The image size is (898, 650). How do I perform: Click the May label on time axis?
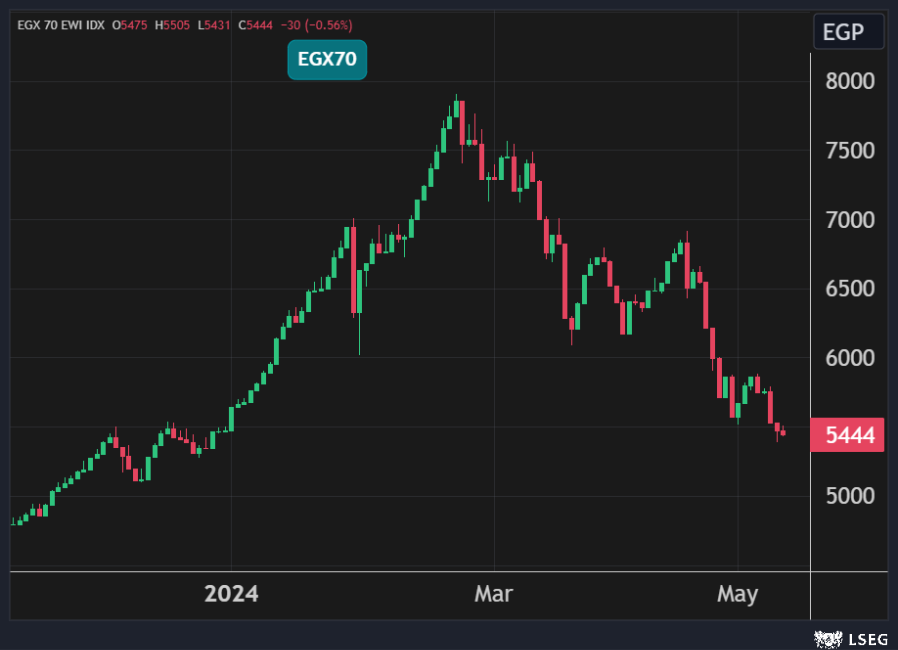click(x=738, y=594)
